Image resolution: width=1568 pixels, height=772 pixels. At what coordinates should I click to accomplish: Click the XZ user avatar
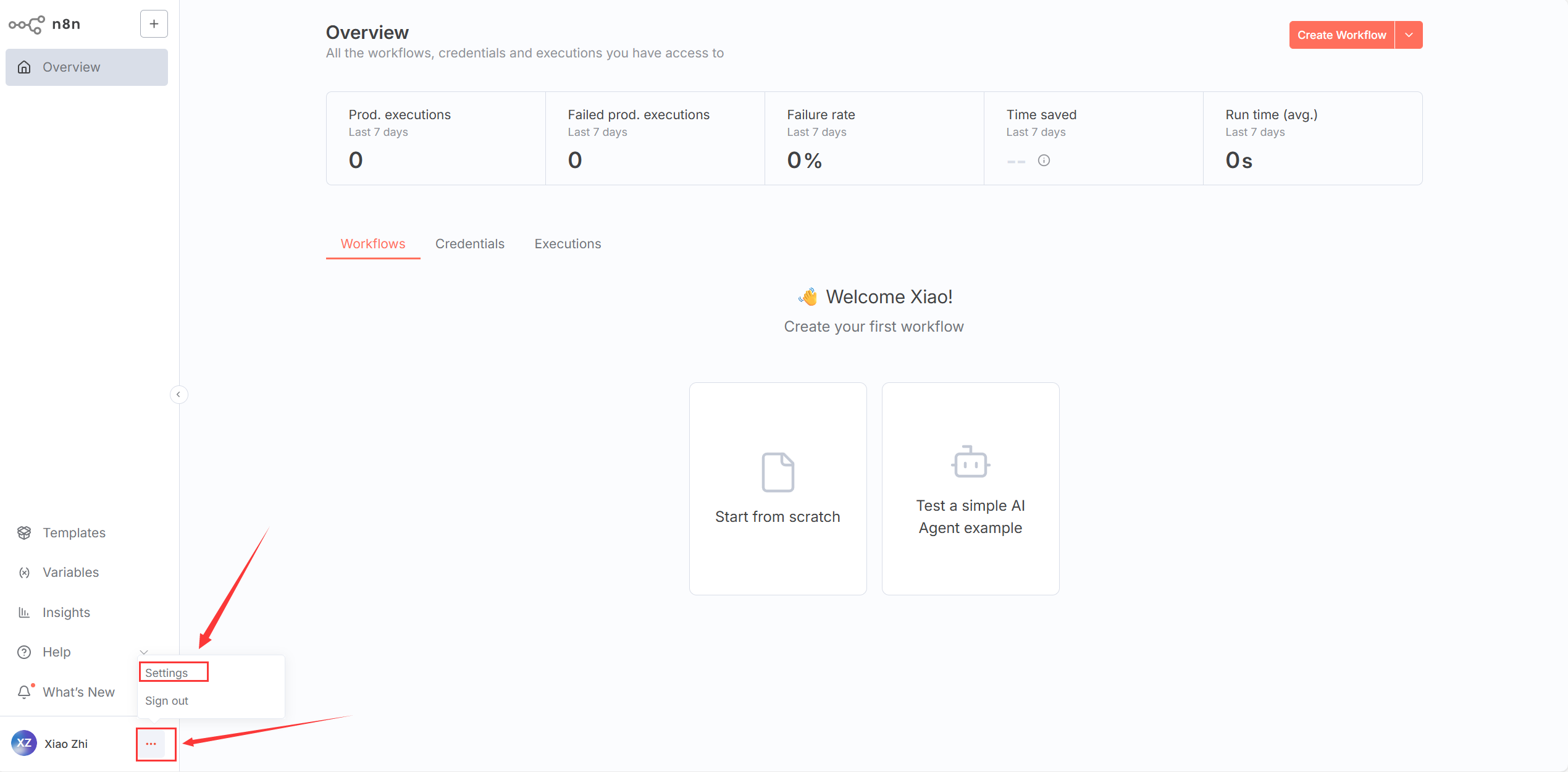click(24, 743)
